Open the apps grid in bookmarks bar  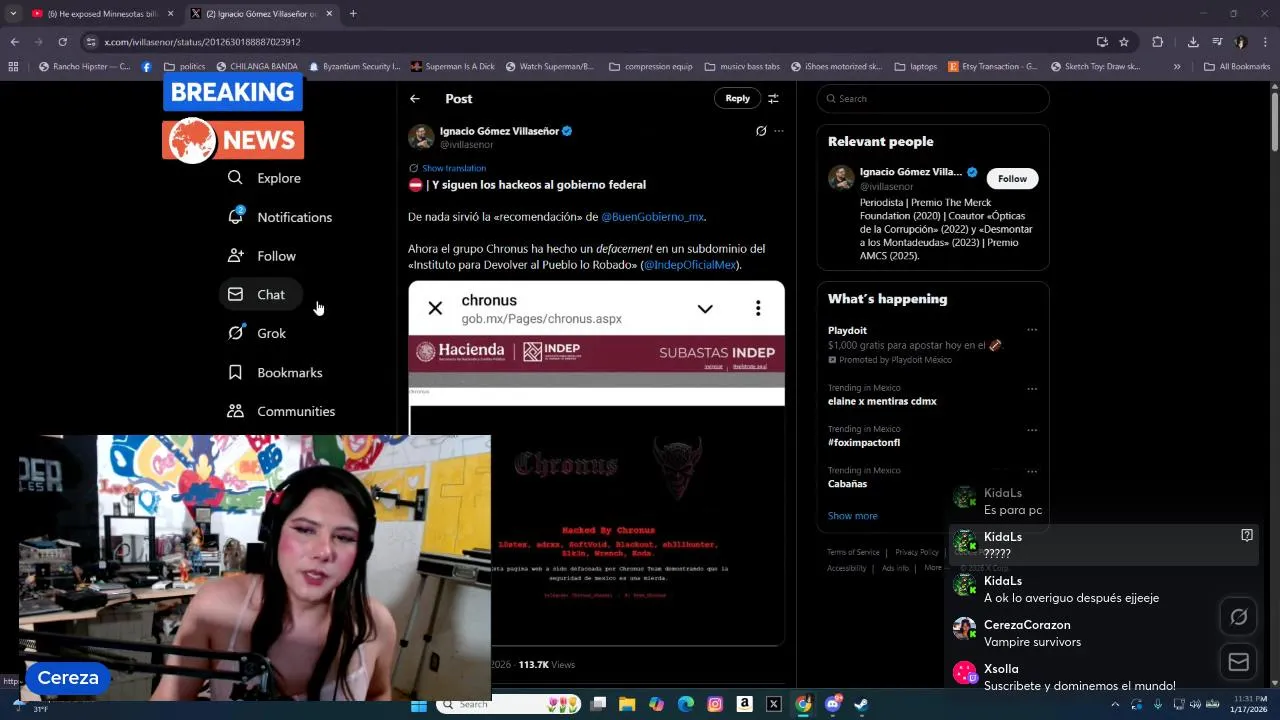point(13,67)
